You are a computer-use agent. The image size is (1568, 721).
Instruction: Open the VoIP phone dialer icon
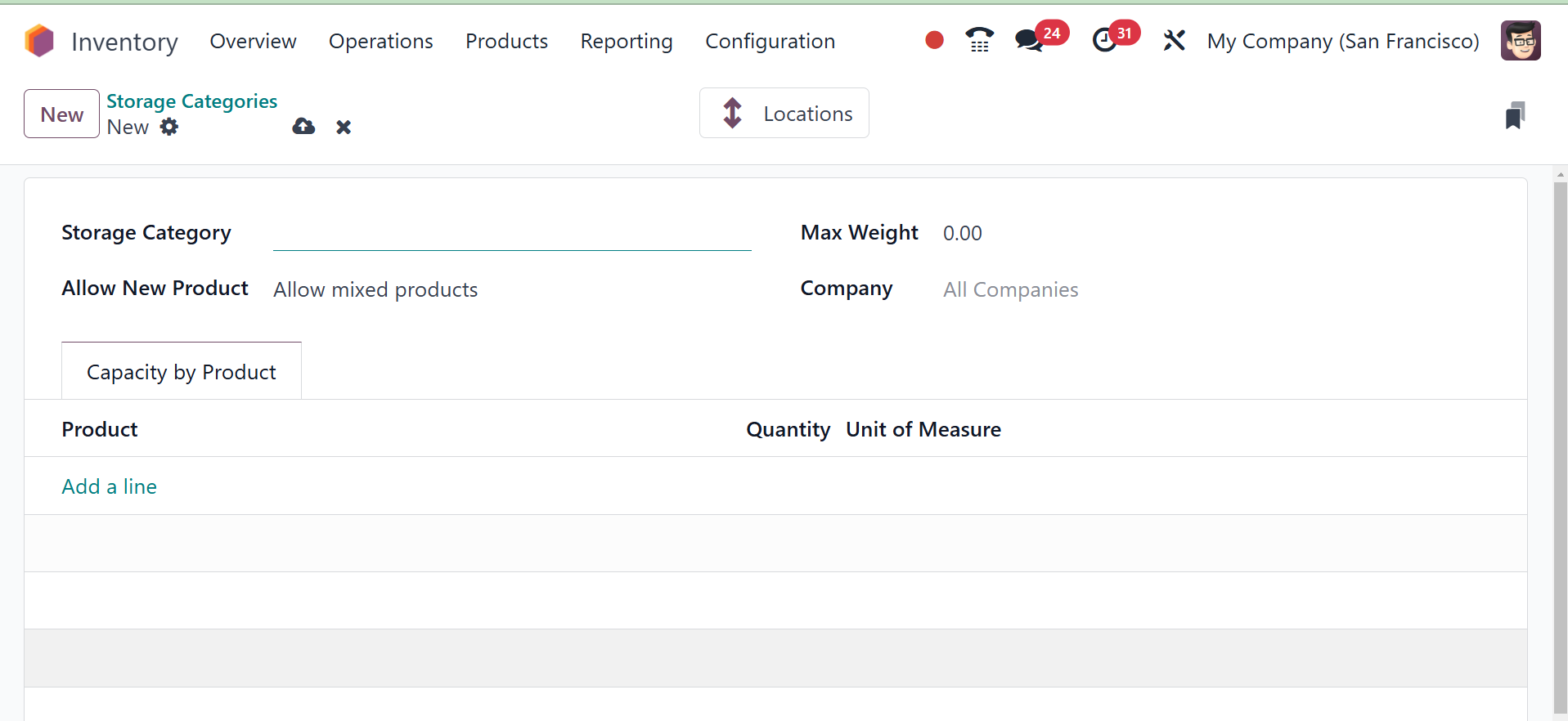click(x=979, y=40)
